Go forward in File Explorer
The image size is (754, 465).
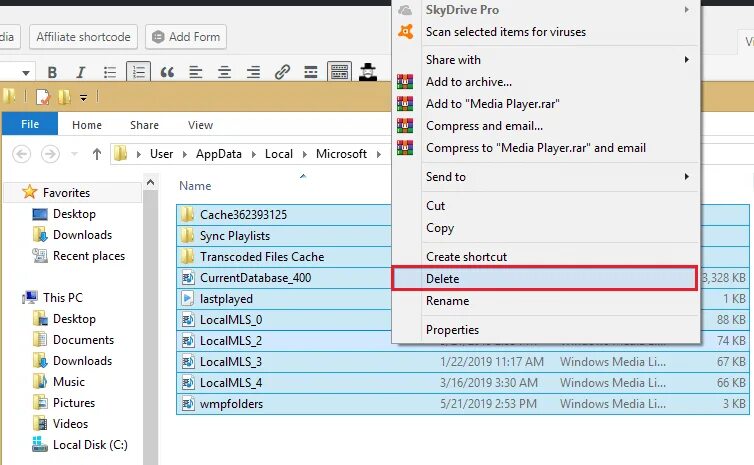coord(50,154)
